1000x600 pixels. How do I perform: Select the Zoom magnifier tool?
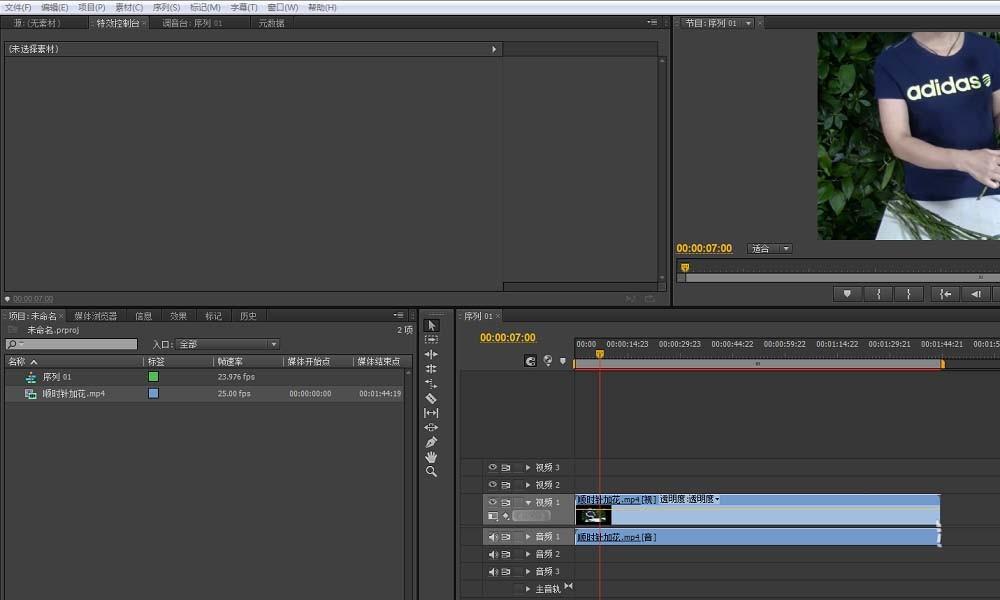coord(431,471)
